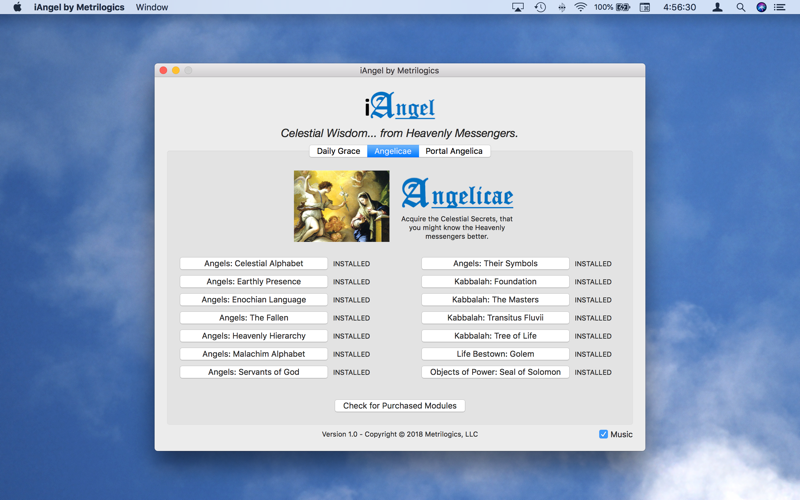The image size is (800, 500).
Task: Open the Apple menu
Action: 17,7
